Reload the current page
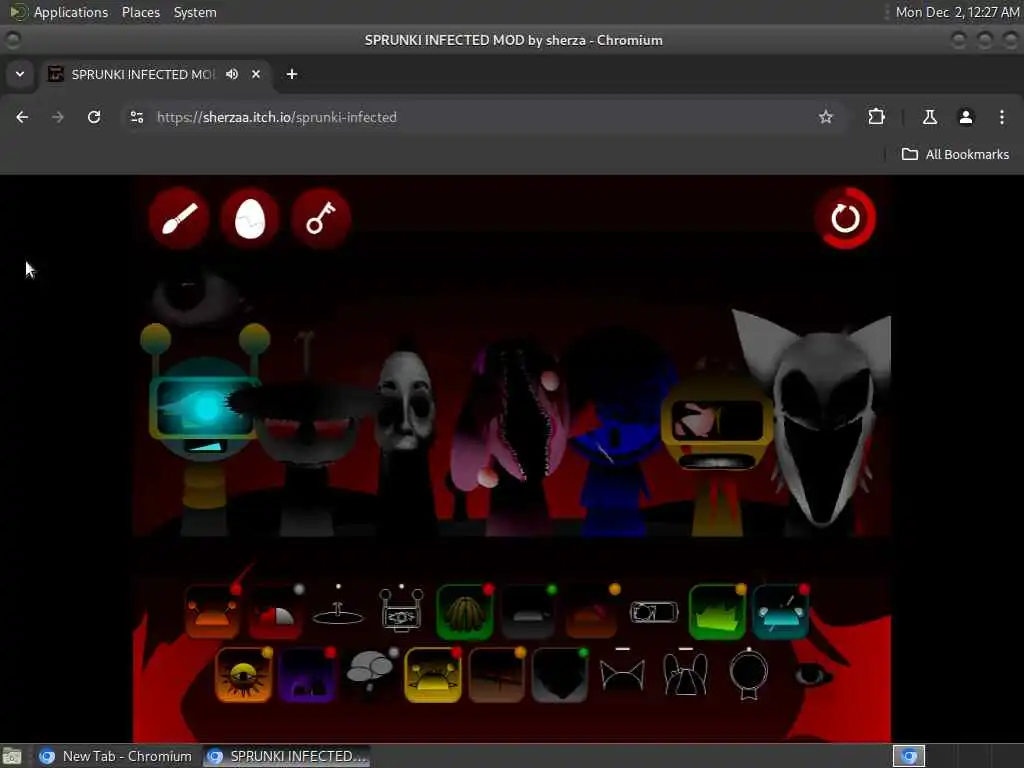 click(94, 118)
